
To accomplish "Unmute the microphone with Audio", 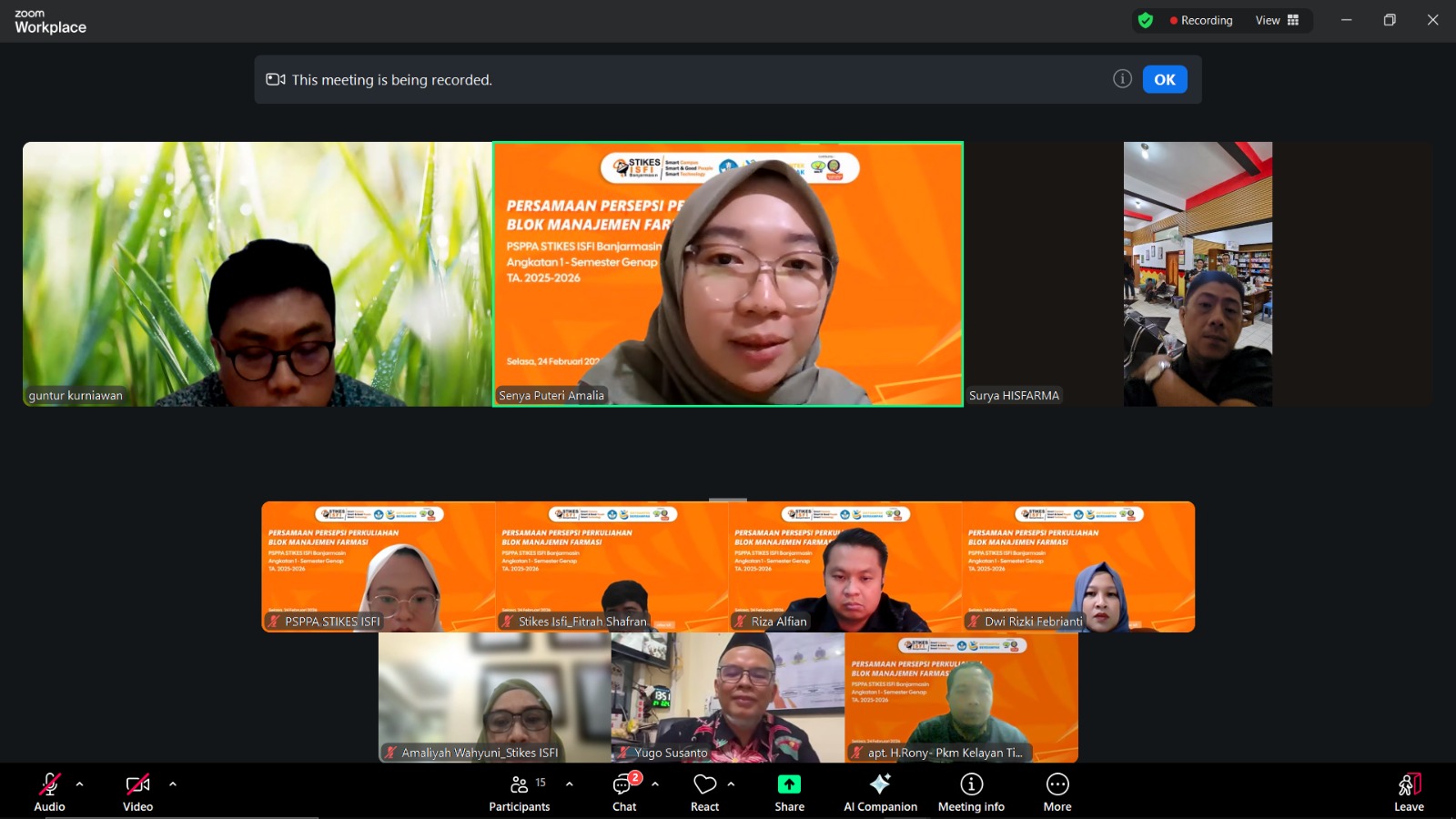I will (x=49, y=792).
